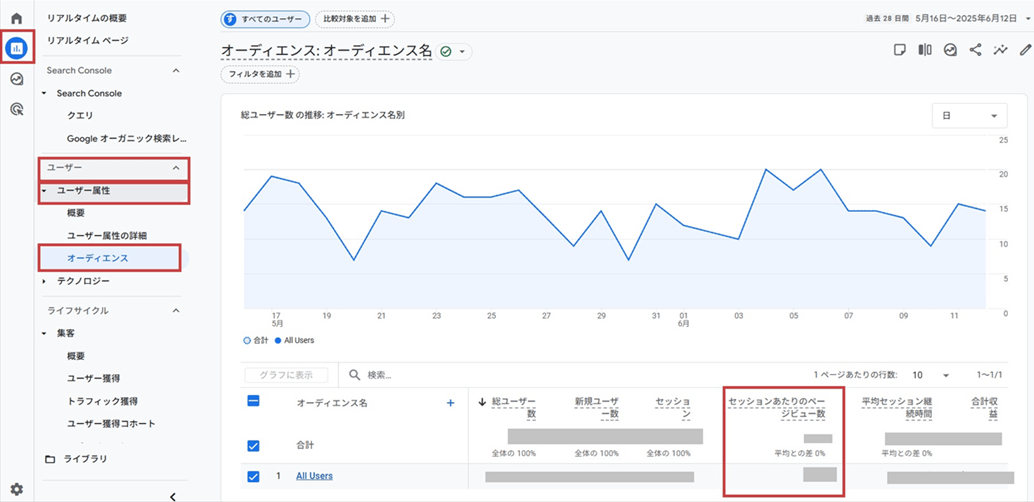The image size is (1034, 502).
Task: Click the plus icon next to オーディエンス名
Action: pos(451,403)
